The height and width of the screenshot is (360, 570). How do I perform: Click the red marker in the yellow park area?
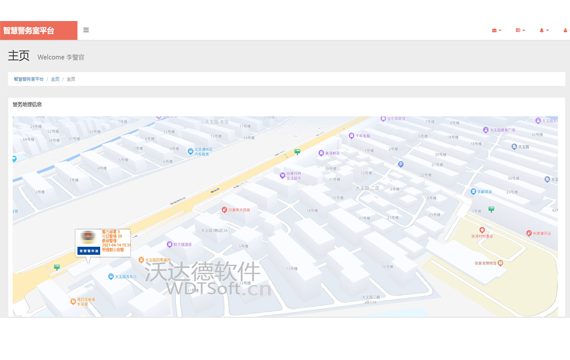(482, 230)
